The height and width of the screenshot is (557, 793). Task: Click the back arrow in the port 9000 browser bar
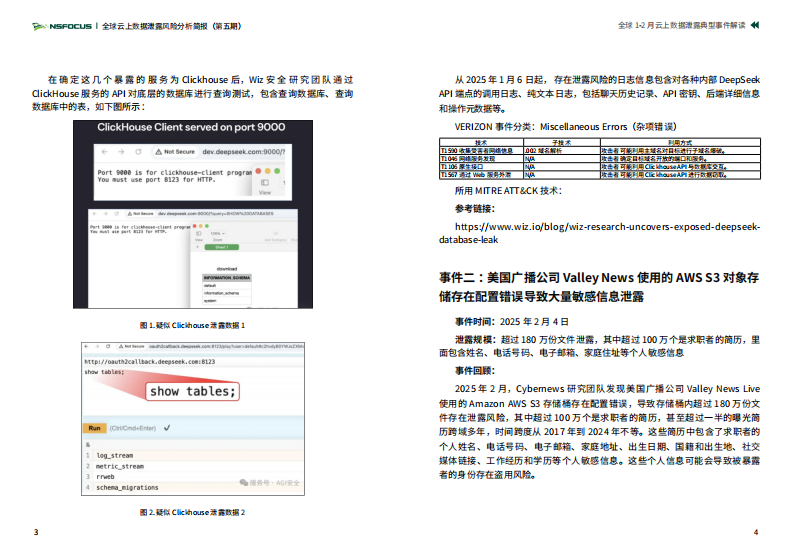click(106, 152)
